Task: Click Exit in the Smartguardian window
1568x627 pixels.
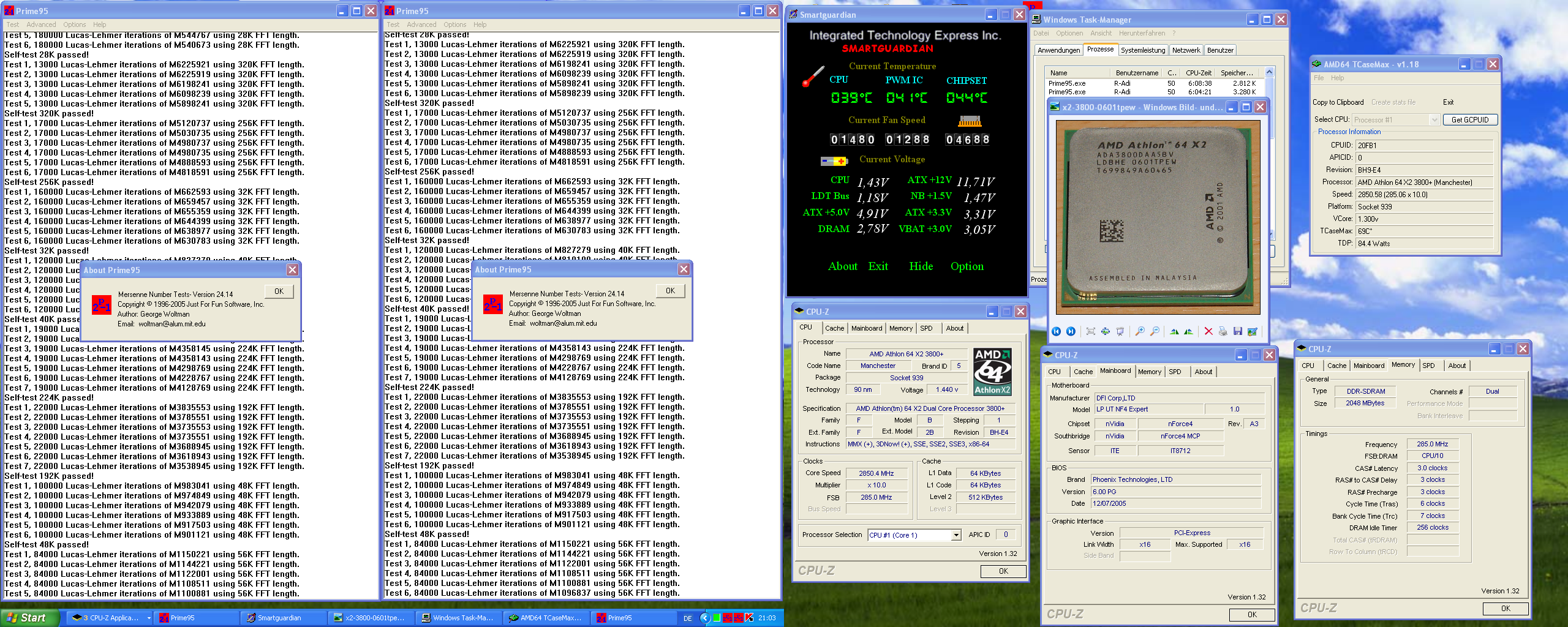Action: coord(878,266)
